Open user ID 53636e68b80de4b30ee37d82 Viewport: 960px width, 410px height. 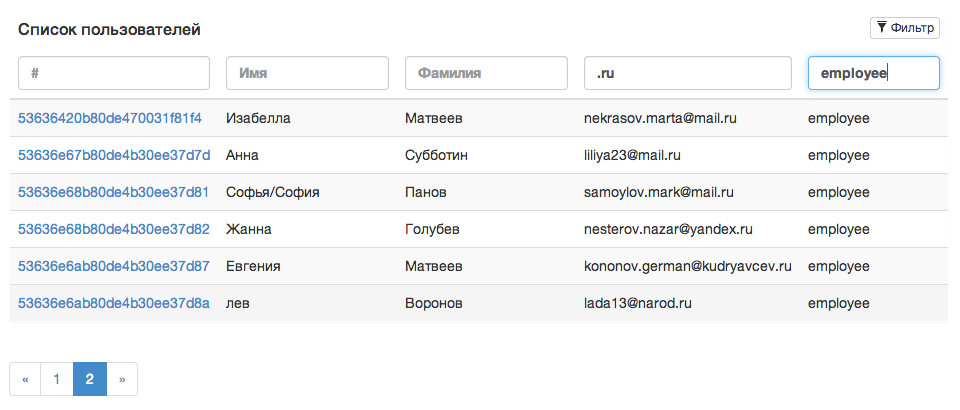click(114, 229)
